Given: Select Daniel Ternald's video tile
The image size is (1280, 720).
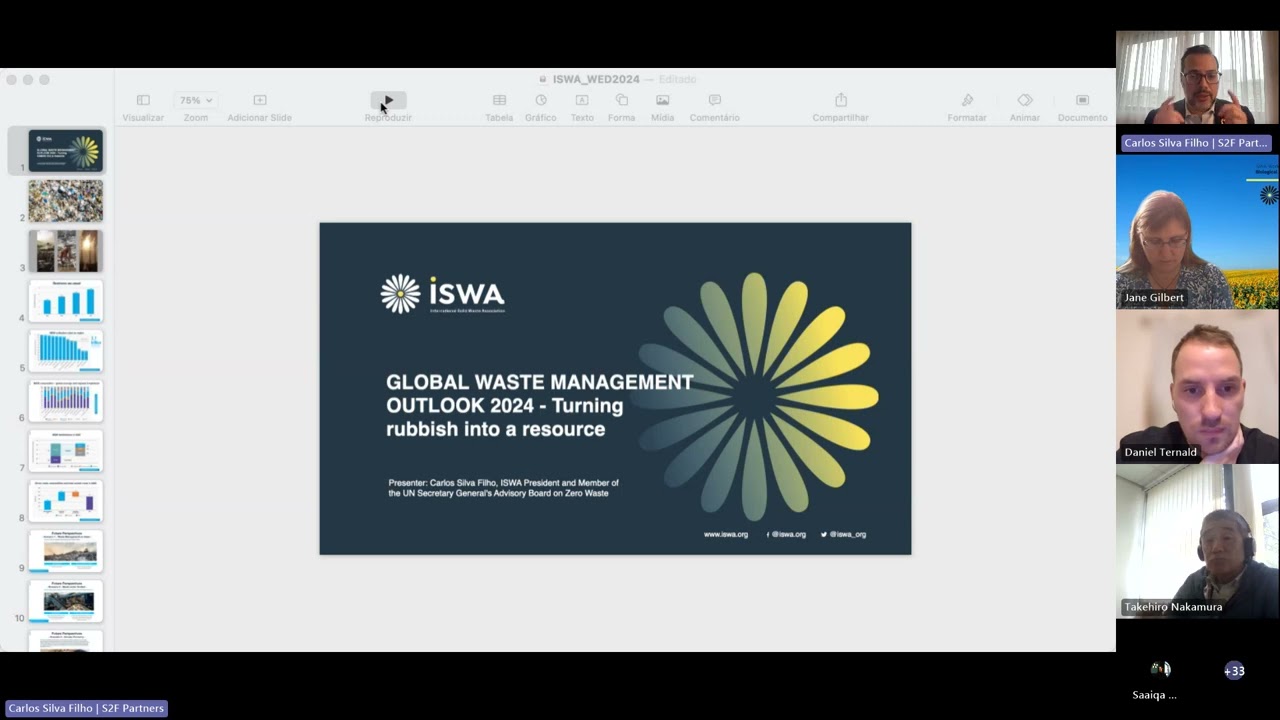Looking at the screenshot, I should 1197,386.
